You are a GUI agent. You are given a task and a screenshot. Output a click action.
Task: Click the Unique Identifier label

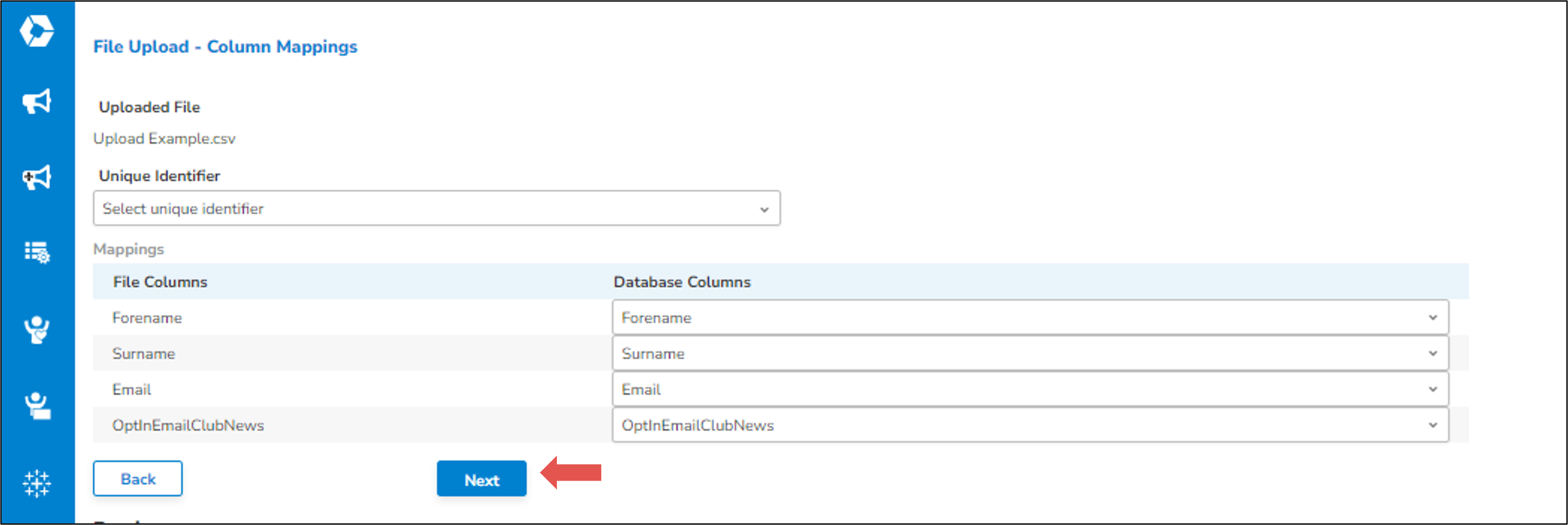click(160, 176)
